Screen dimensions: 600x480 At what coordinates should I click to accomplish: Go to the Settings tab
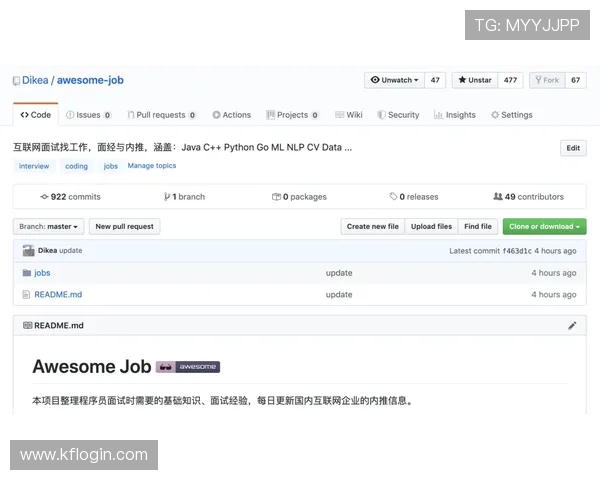[511, 115]
